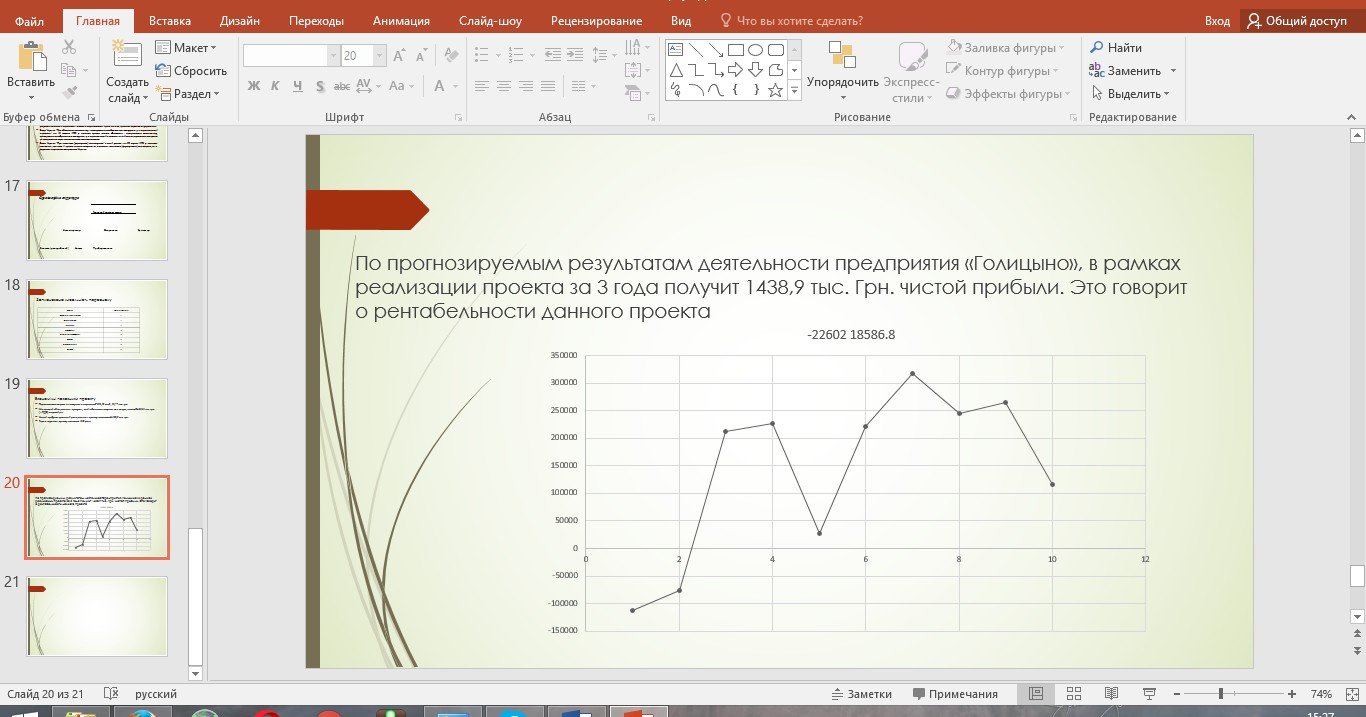Toggle text shadow (S) formatting
The width and height of the screenshot is (1366, 717).
[319, 87]
